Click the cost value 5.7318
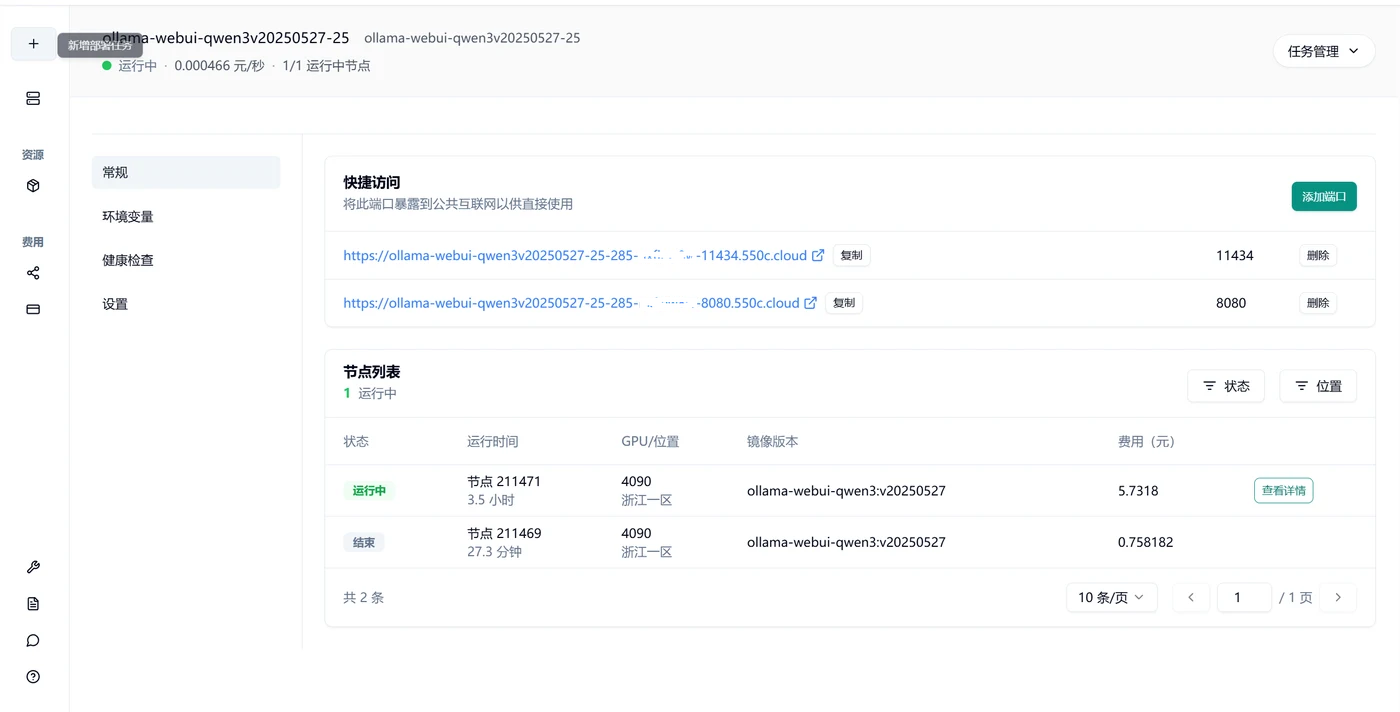This screenshot has height=712, width=1400. pyautogui.click(x=1138, y=491)
